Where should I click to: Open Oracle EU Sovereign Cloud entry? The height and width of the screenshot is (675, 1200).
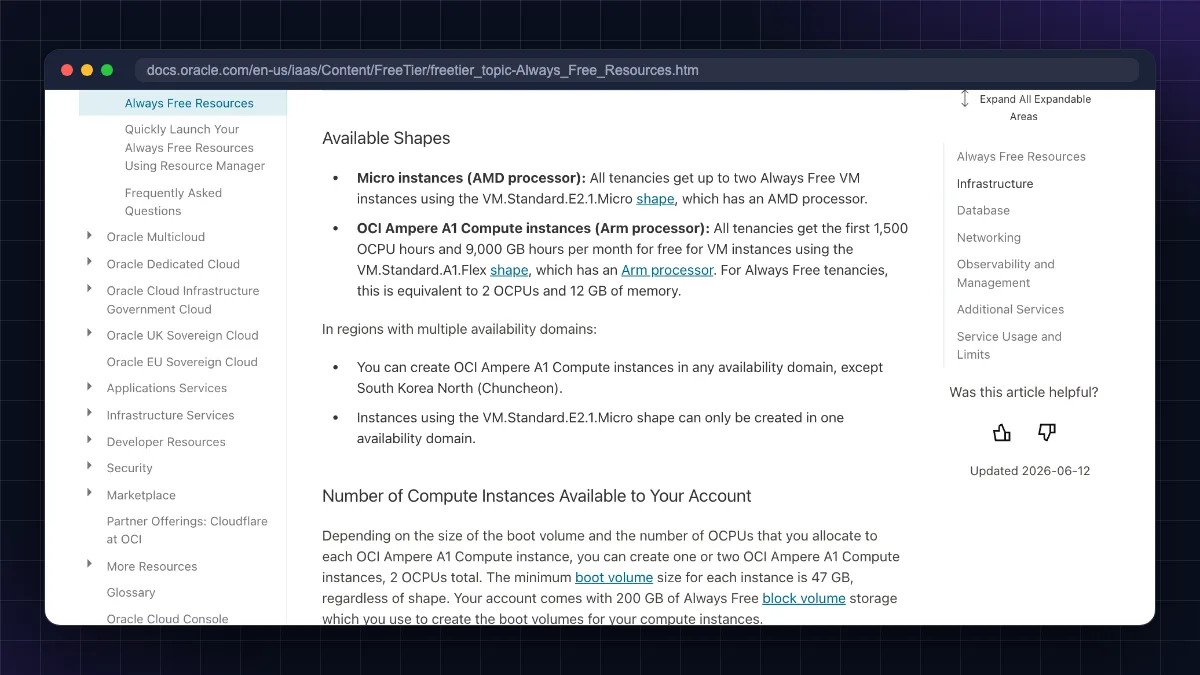[x=182, y=362]
